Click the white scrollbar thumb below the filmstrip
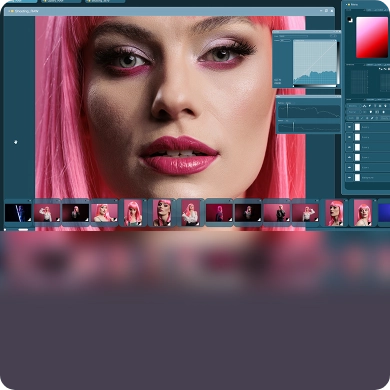390x390 pixels. [x=23, y=230]
